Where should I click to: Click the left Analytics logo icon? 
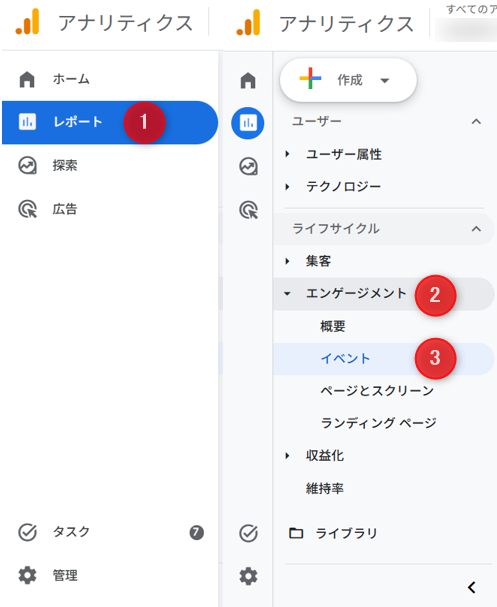[x=27, y=22]
